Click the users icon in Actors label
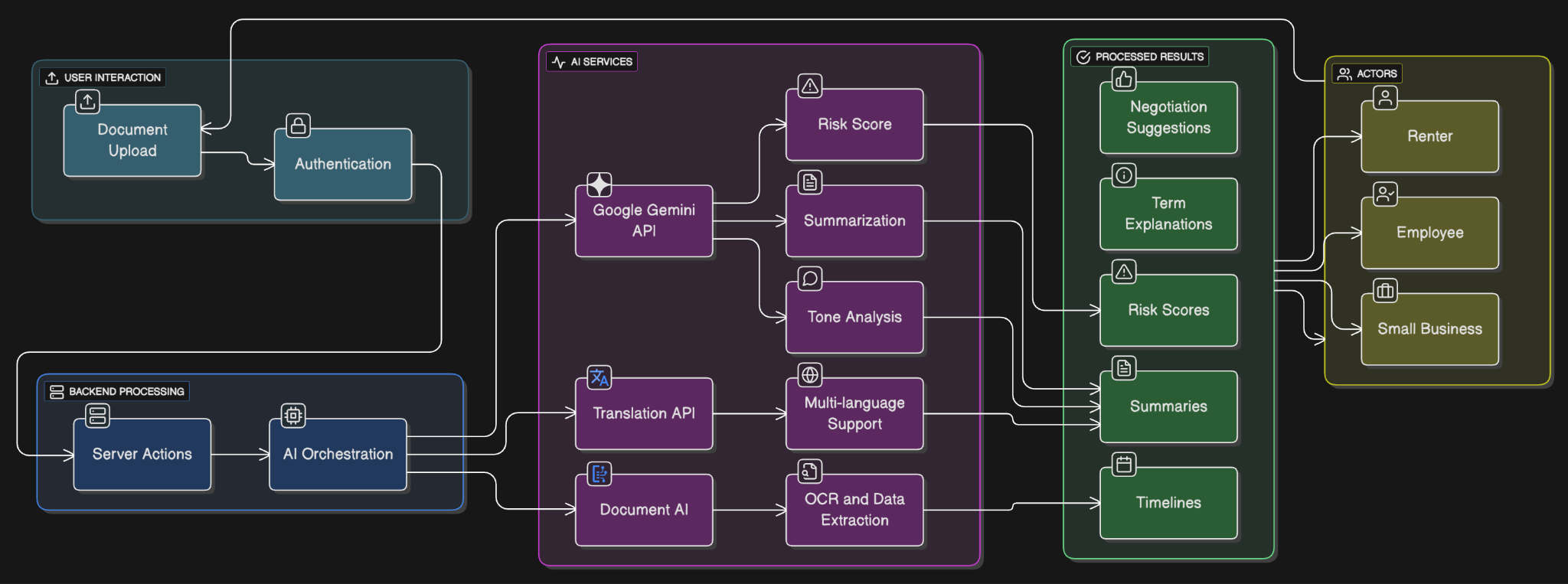This screenshot has width=1568, height=584. coord(1344,74)
